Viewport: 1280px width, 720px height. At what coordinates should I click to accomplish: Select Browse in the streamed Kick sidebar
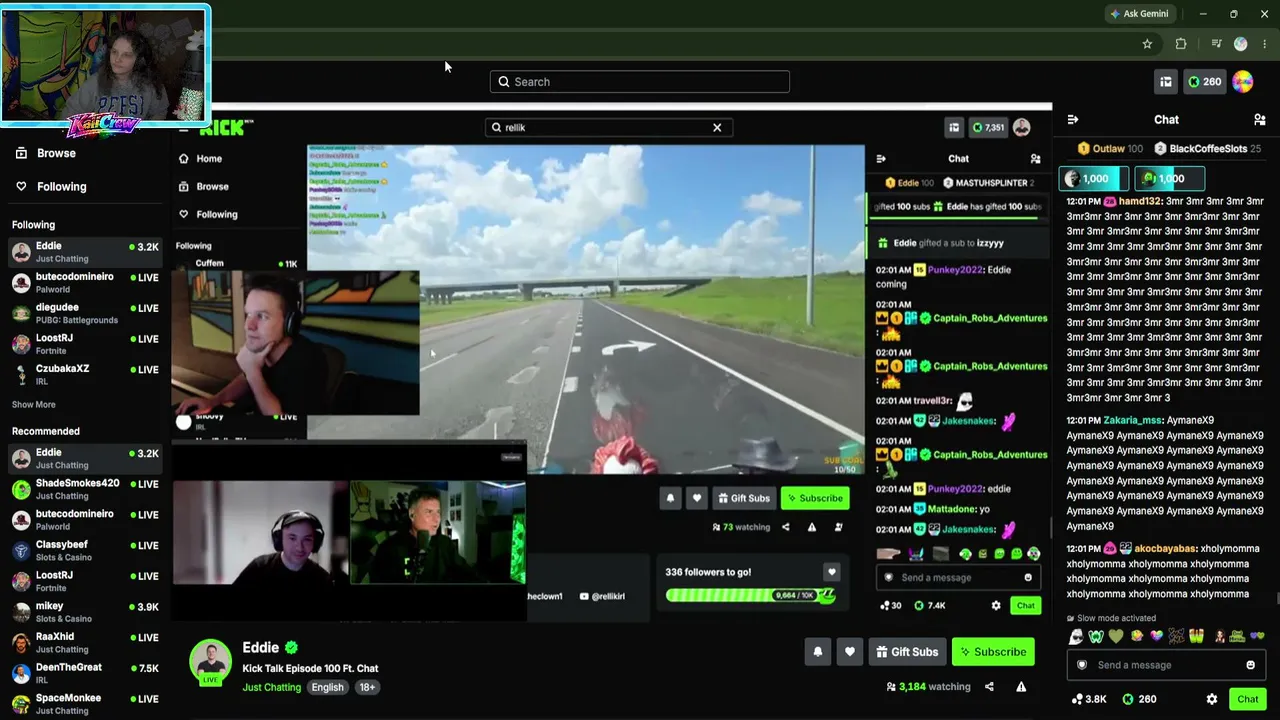pos(212,186)
